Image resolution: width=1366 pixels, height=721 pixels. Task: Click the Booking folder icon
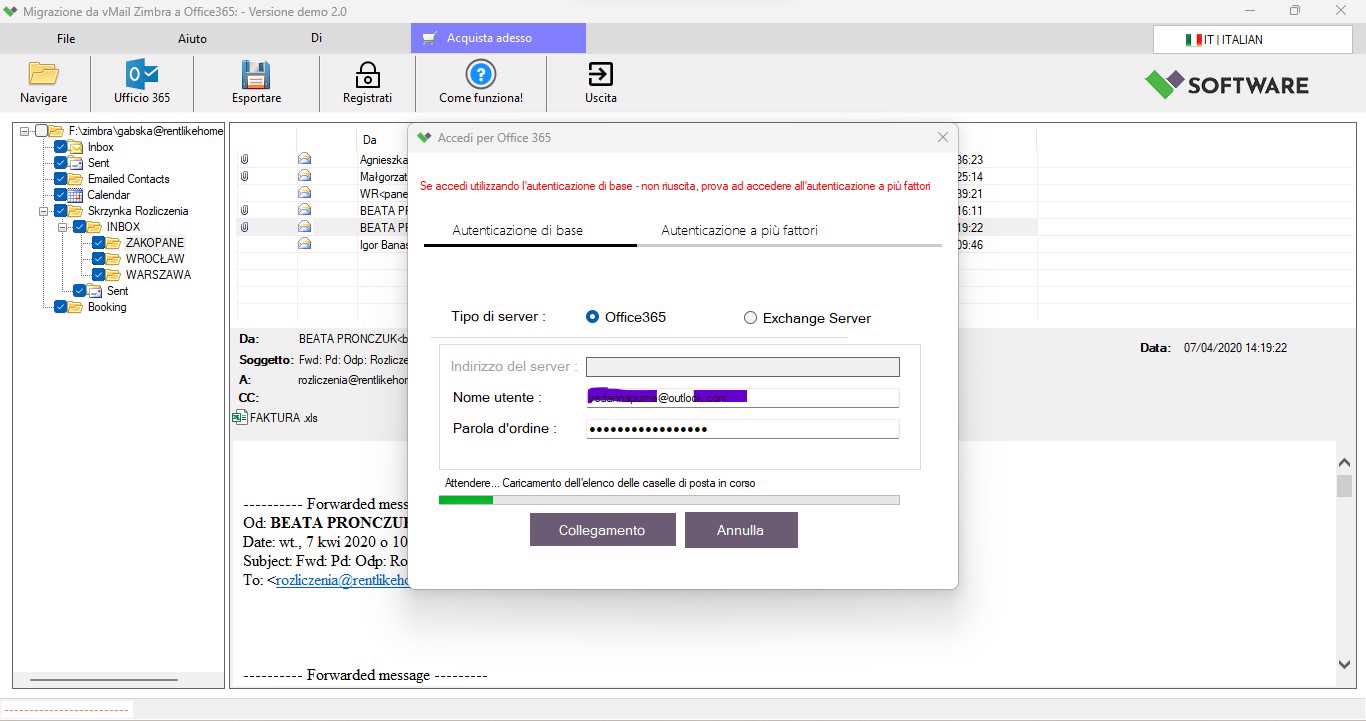(x=76, y=307)
